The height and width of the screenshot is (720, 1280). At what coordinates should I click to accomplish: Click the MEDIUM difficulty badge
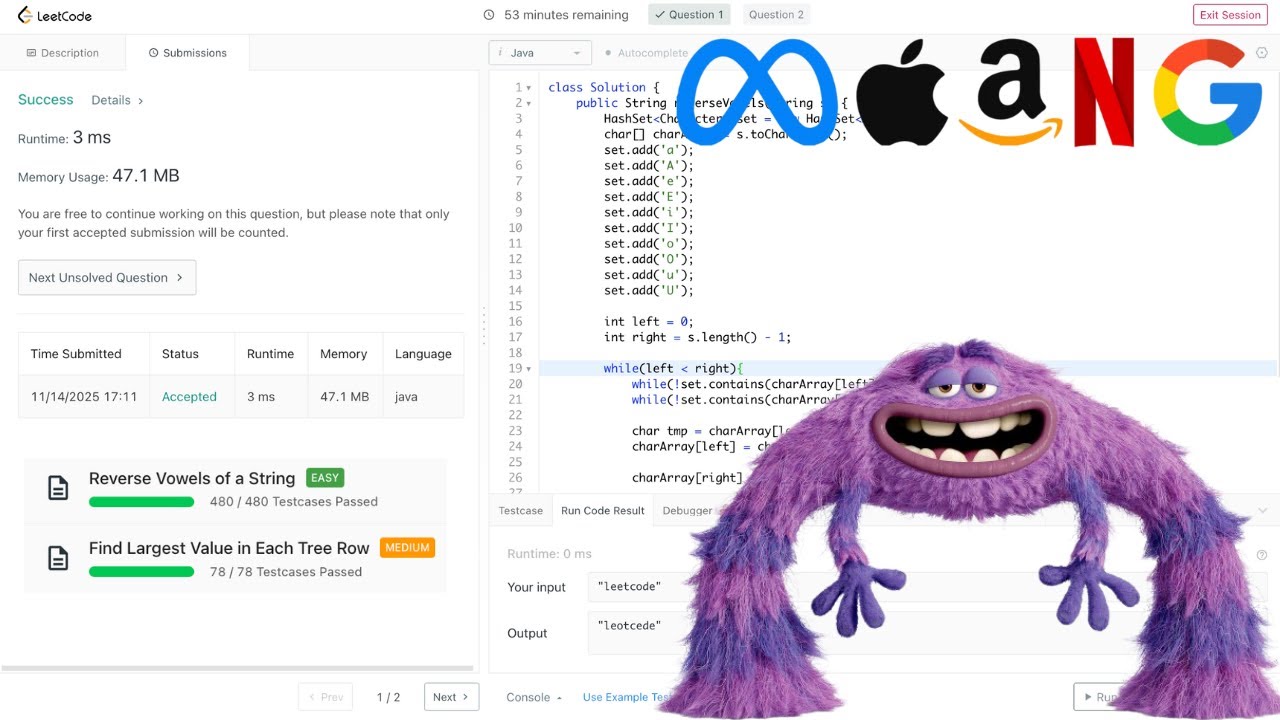pos(408,548)
